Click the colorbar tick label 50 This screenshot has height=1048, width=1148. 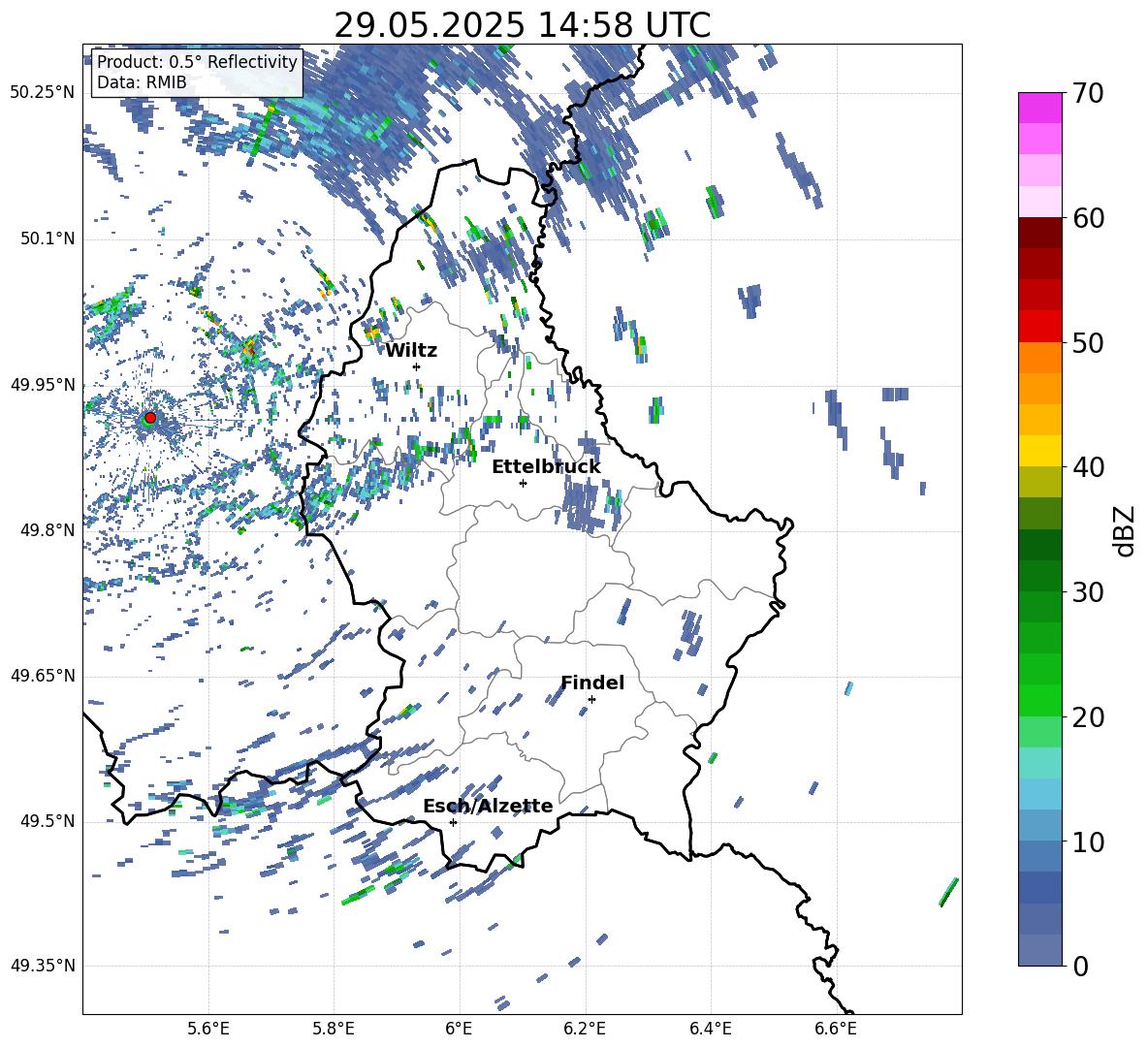click(x=1089, y=343)
